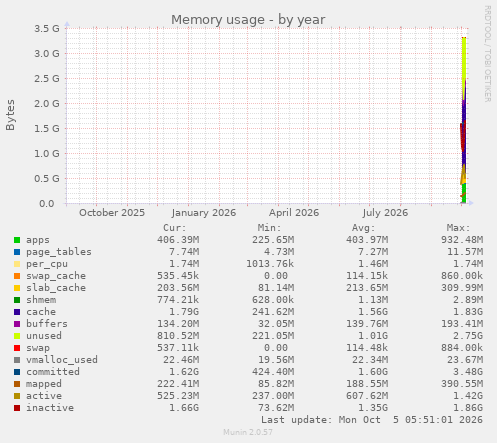Image resolution: width=497 pixels, height=443 pixels.
Task: Click the unused max value 2.75G
Action: (x=468, y=336)
